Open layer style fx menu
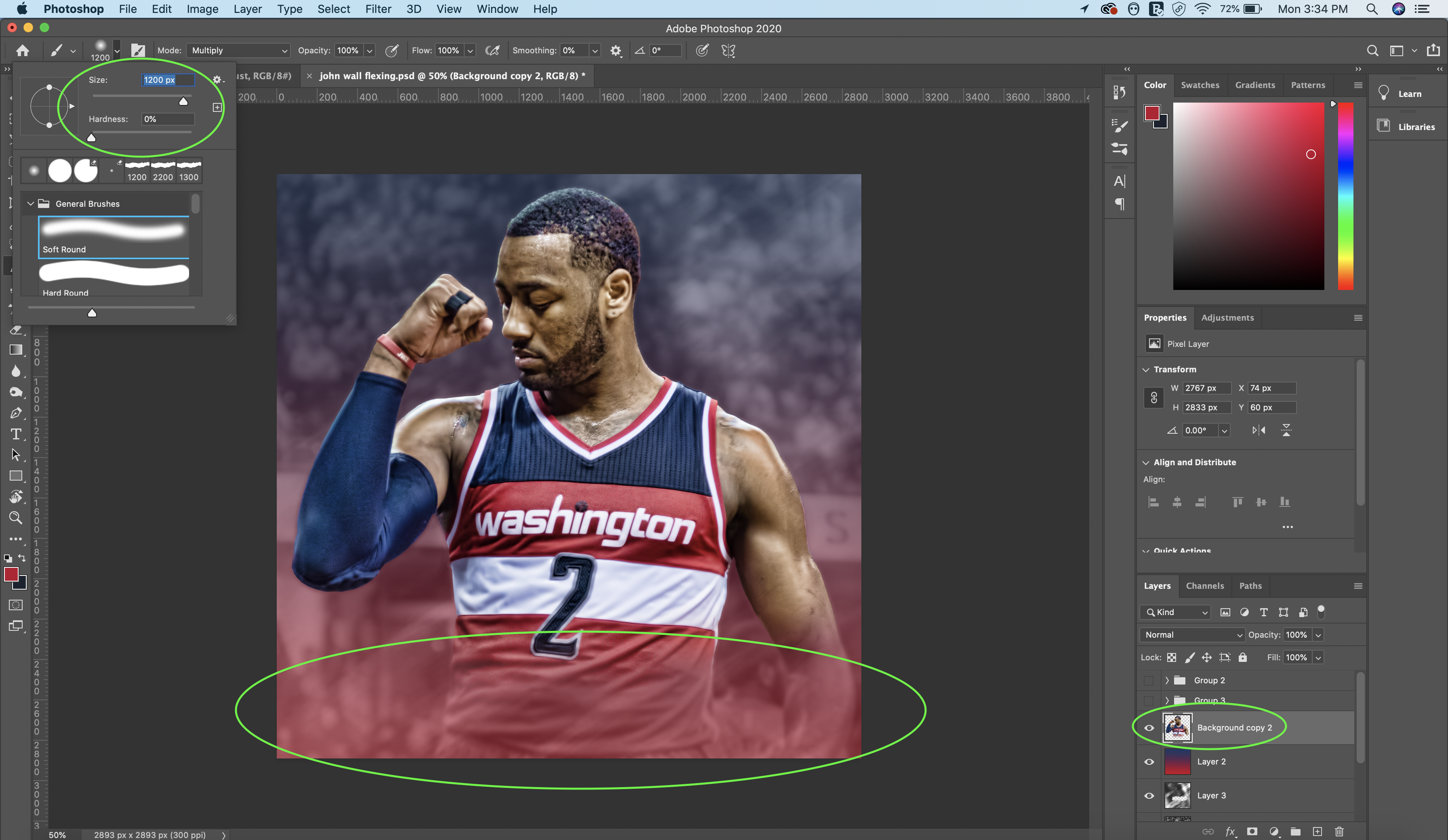This screenshot has width=1448, height=840. [1230, 832]
